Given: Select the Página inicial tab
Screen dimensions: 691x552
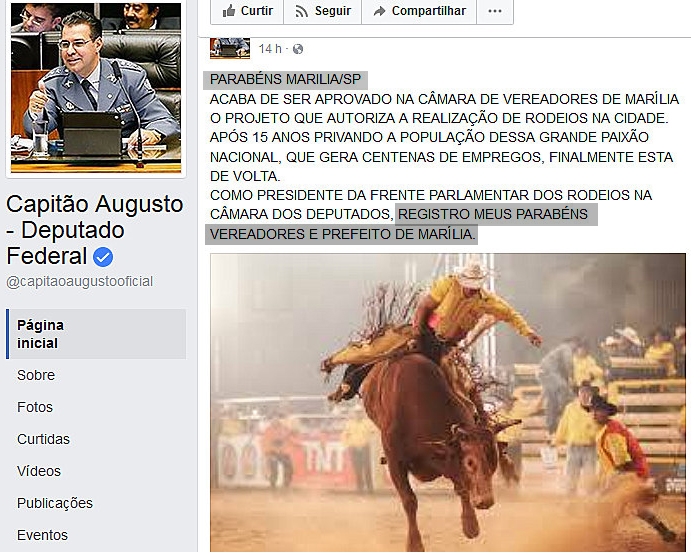Looking at the screenshot, I should click(96, 334).
